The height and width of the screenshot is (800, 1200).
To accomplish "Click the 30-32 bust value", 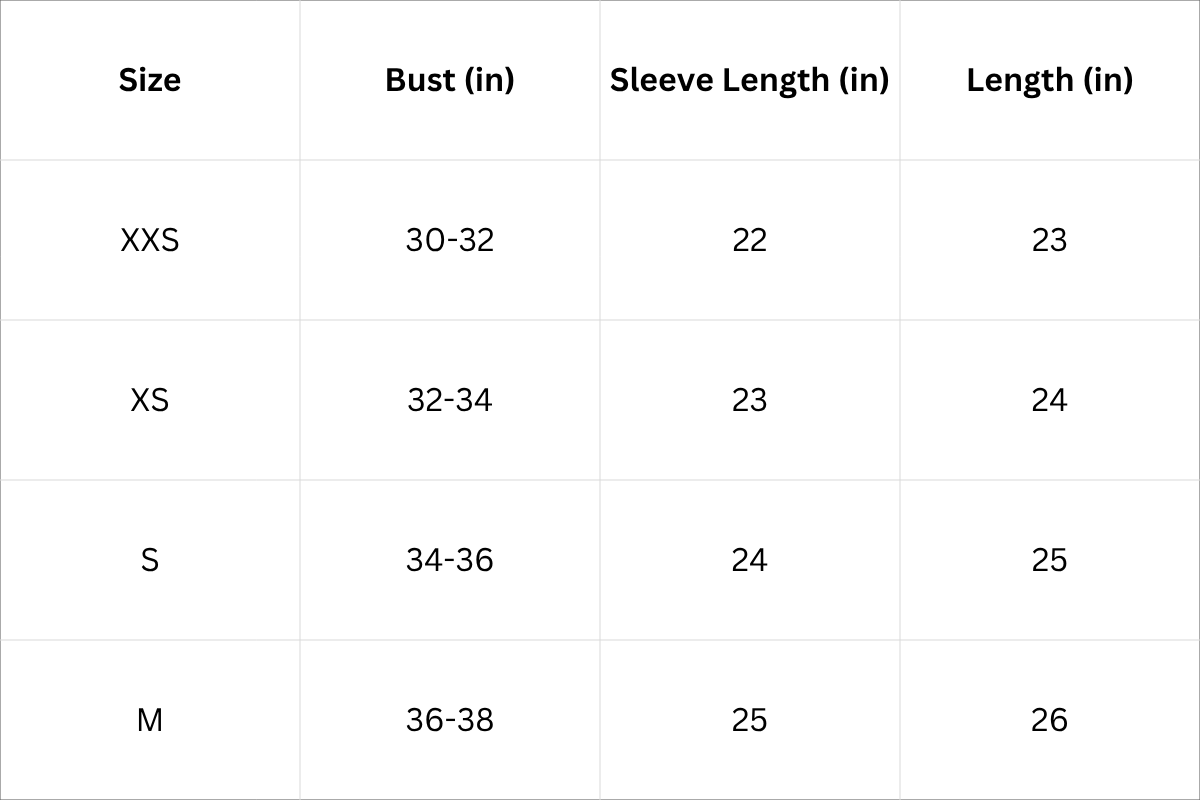I will pos(450,240).
